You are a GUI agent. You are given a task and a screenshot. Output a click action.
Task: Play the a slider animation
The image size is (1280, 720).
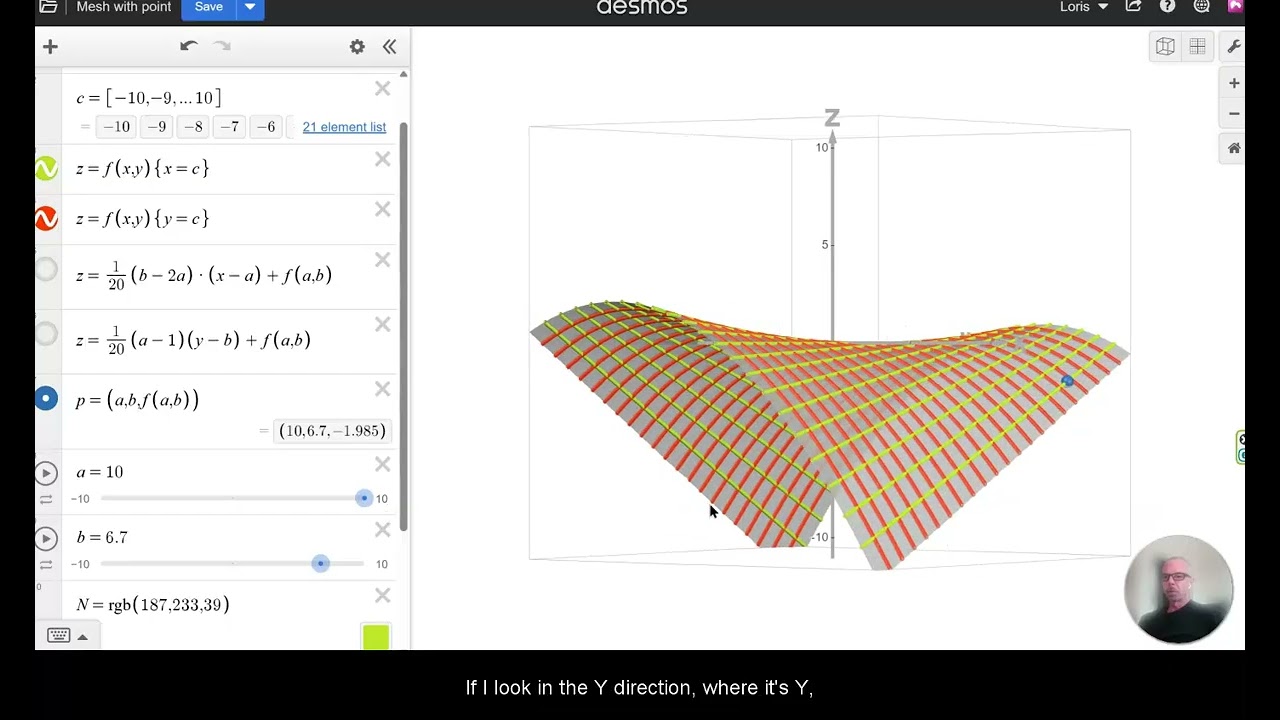click(46, 473)
